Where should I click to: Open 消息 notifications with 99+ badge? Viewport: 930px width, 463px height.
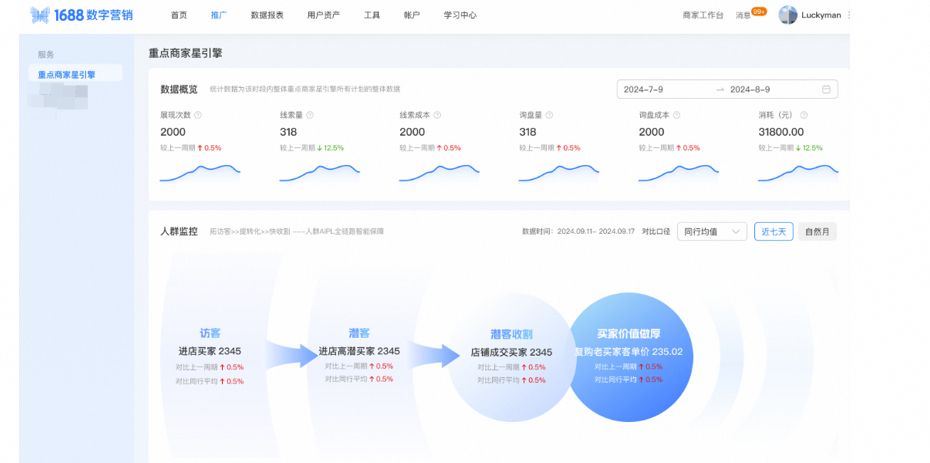coord(751,14)
